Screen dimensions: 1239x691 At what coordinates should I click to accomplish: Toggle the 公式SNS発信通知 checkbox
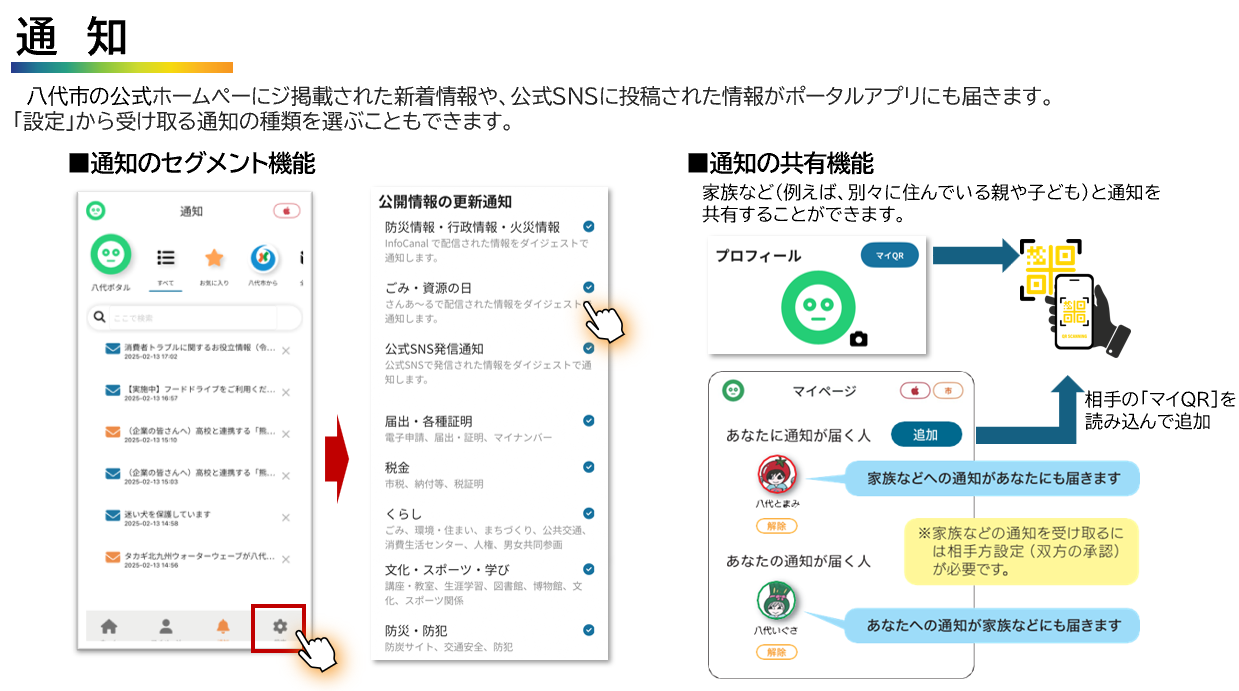[x=589, y=348]
